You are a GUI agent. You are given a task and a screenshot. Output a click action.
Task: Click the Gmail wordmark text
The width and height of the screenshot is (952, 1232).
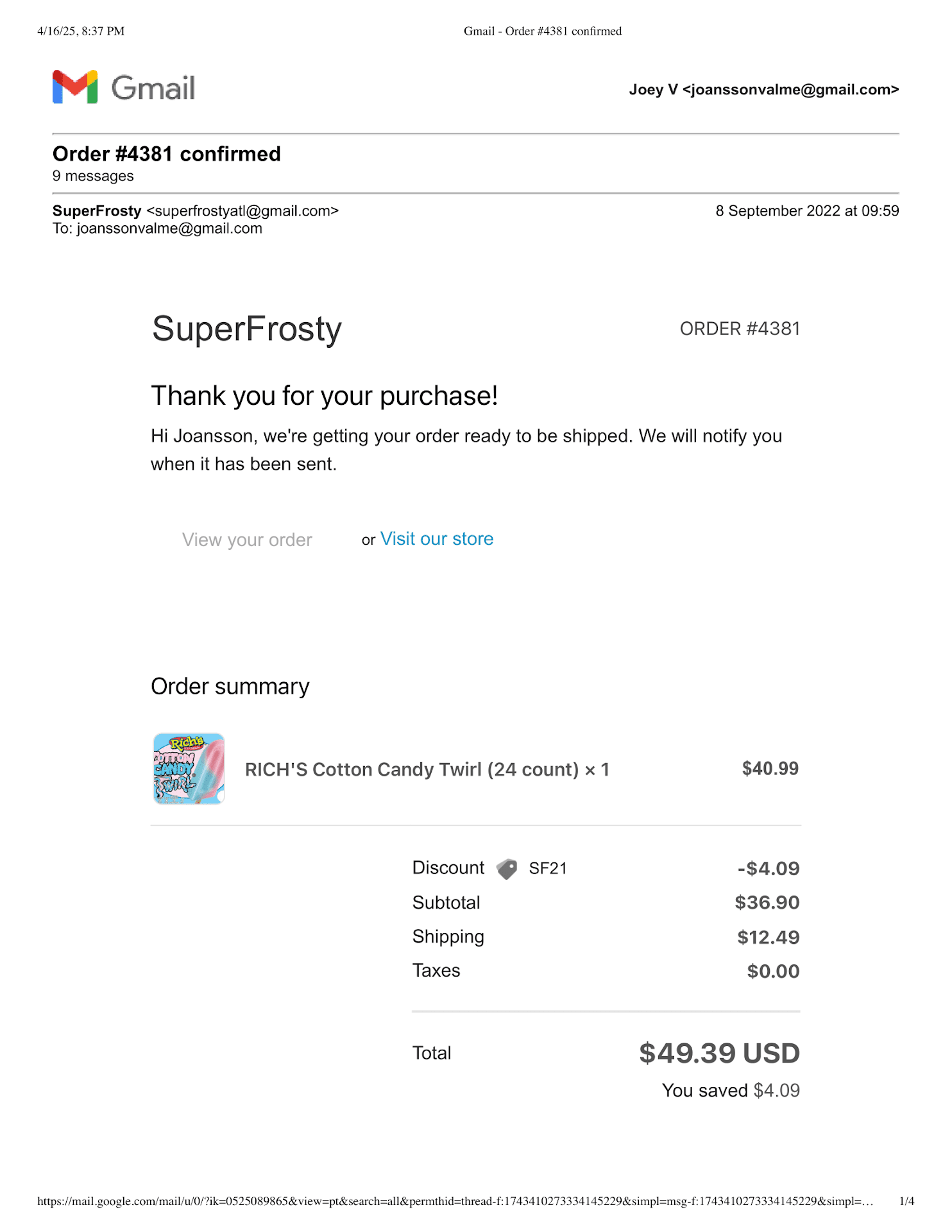click(x=153, y=88)
